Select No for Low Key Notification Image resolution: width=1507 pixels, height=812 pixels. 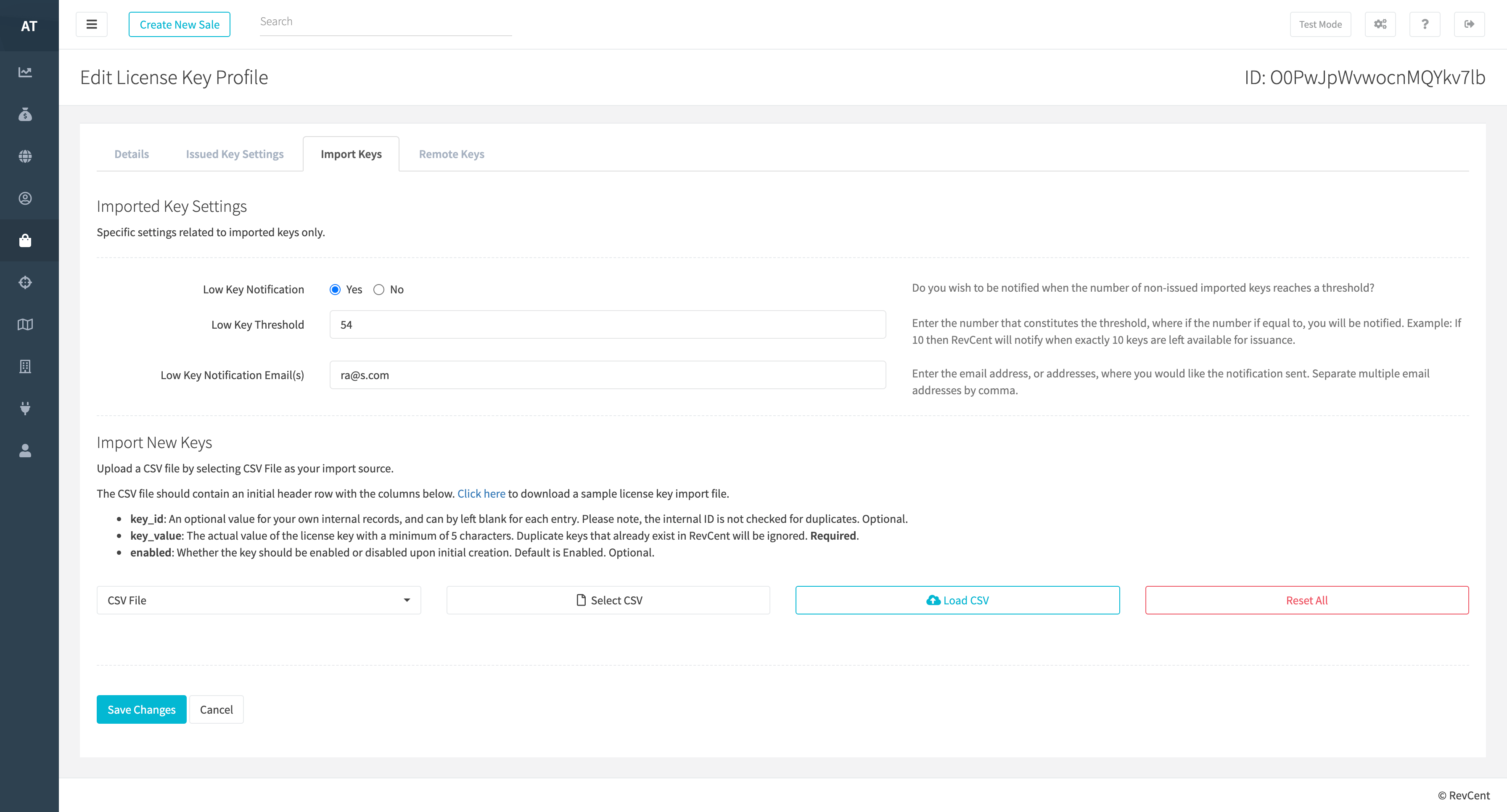click(379, 290)
